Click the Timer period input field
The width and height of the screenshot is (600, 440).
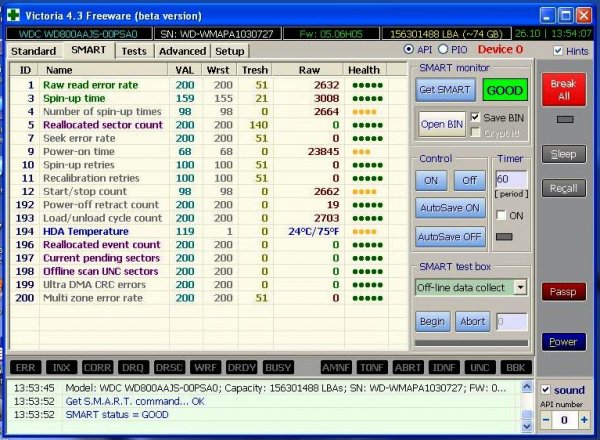click(511, 179)
